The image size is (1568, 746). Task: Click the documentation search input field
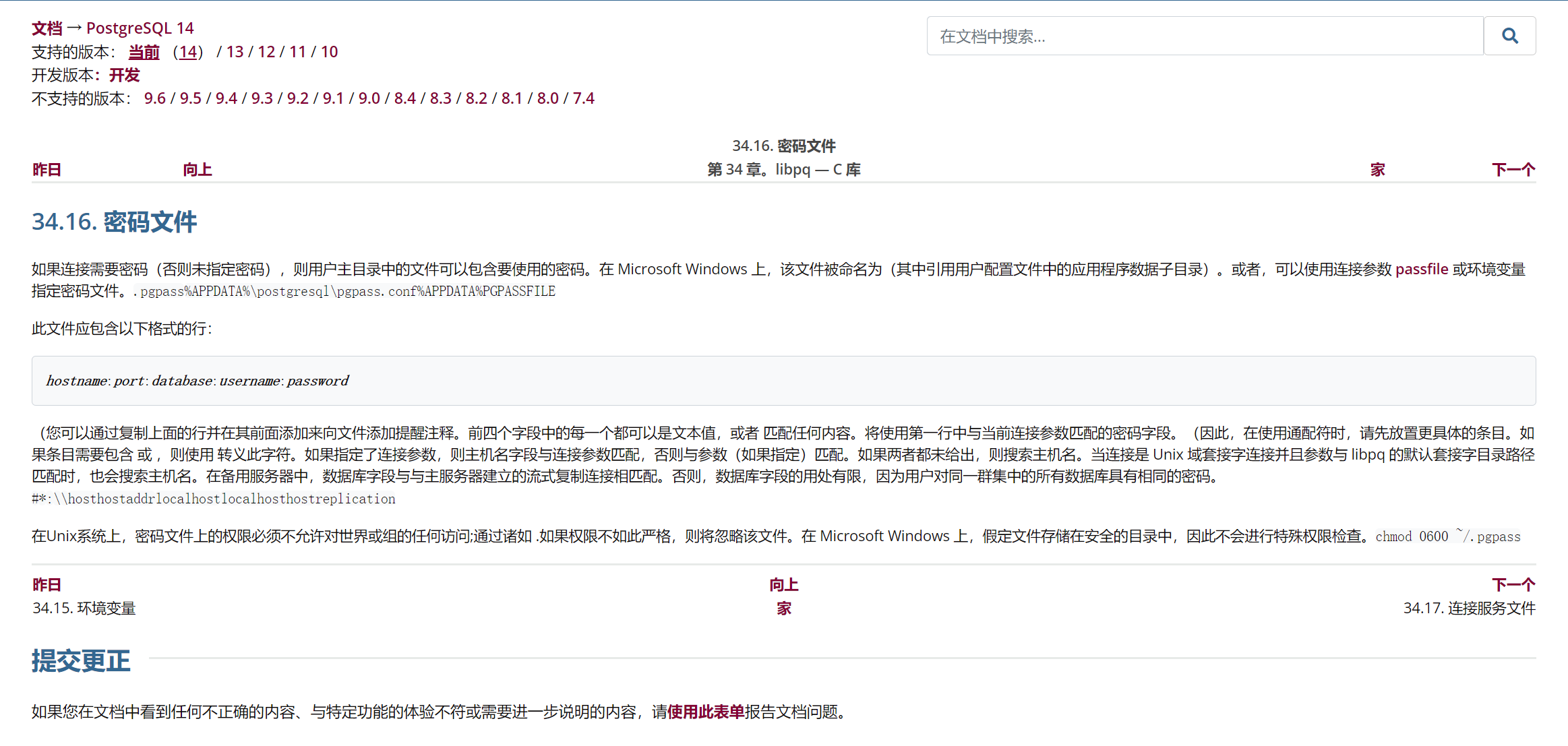pyautogui.click(x=1204, y=36)
